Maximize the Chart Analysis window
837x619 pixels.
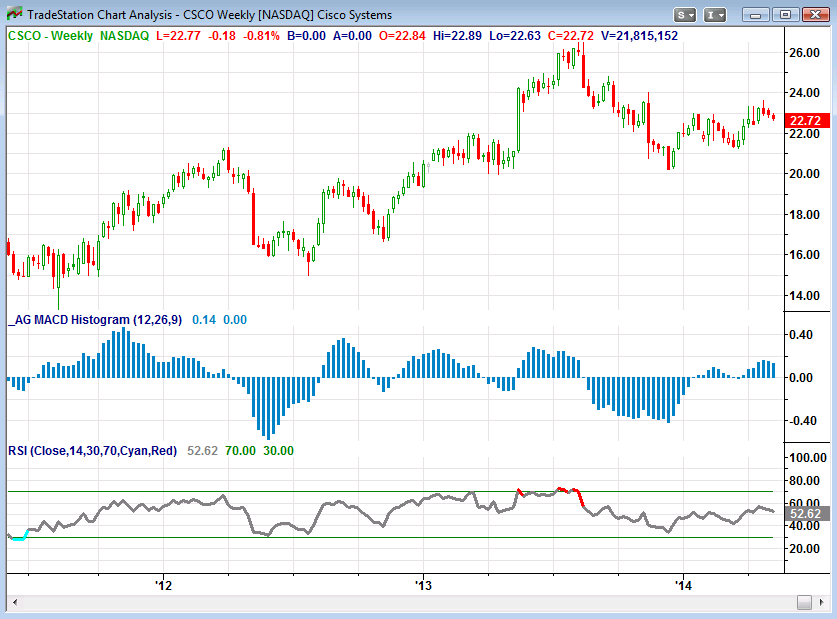(785, 15)
